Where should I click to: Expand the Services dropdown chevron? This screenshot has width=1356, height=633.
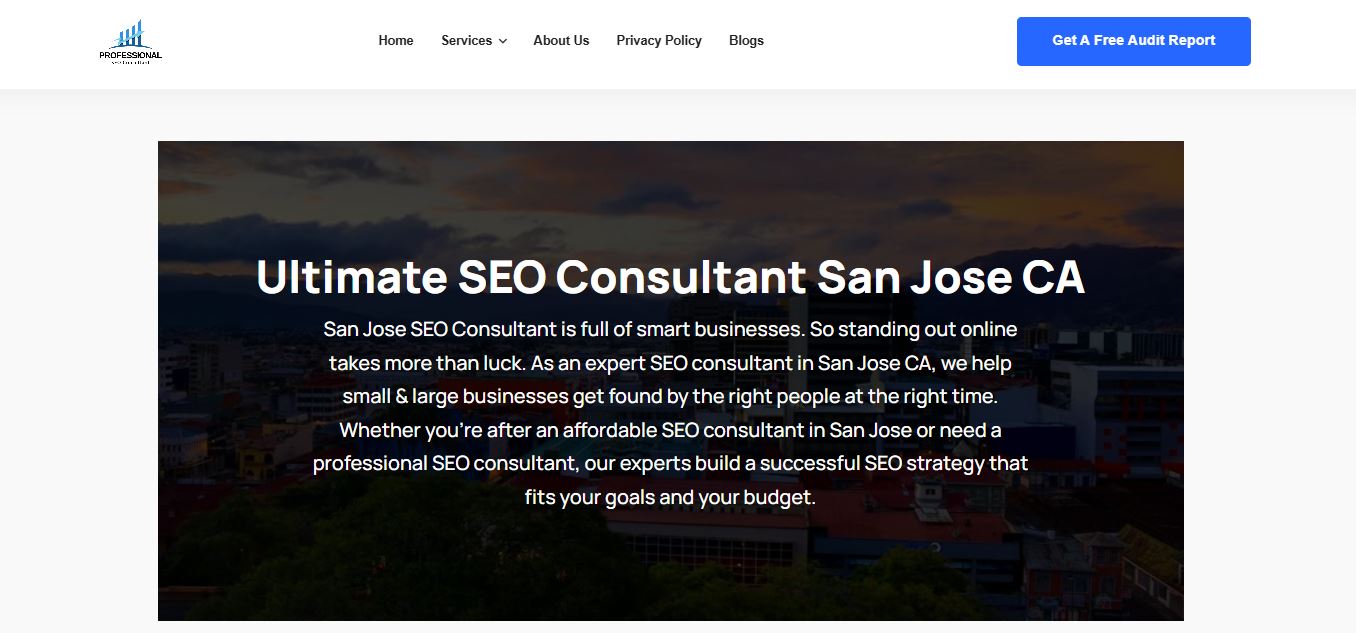503,41
